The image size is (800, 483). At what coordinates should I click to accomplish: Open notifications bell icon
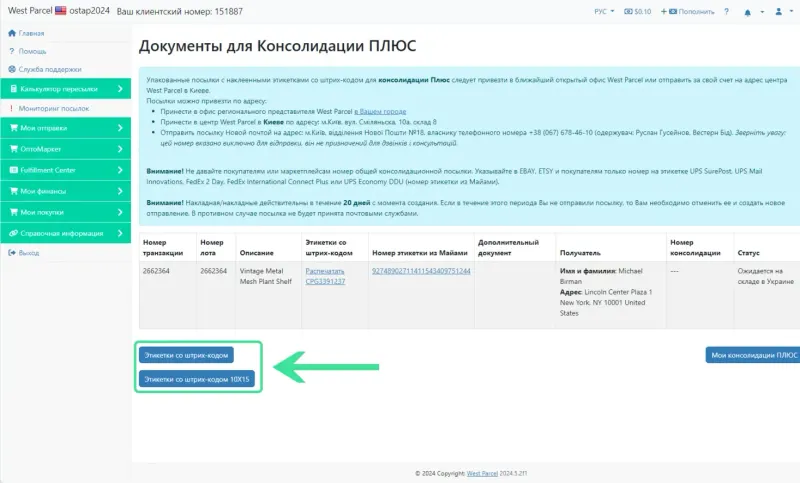tap(747, 12)
